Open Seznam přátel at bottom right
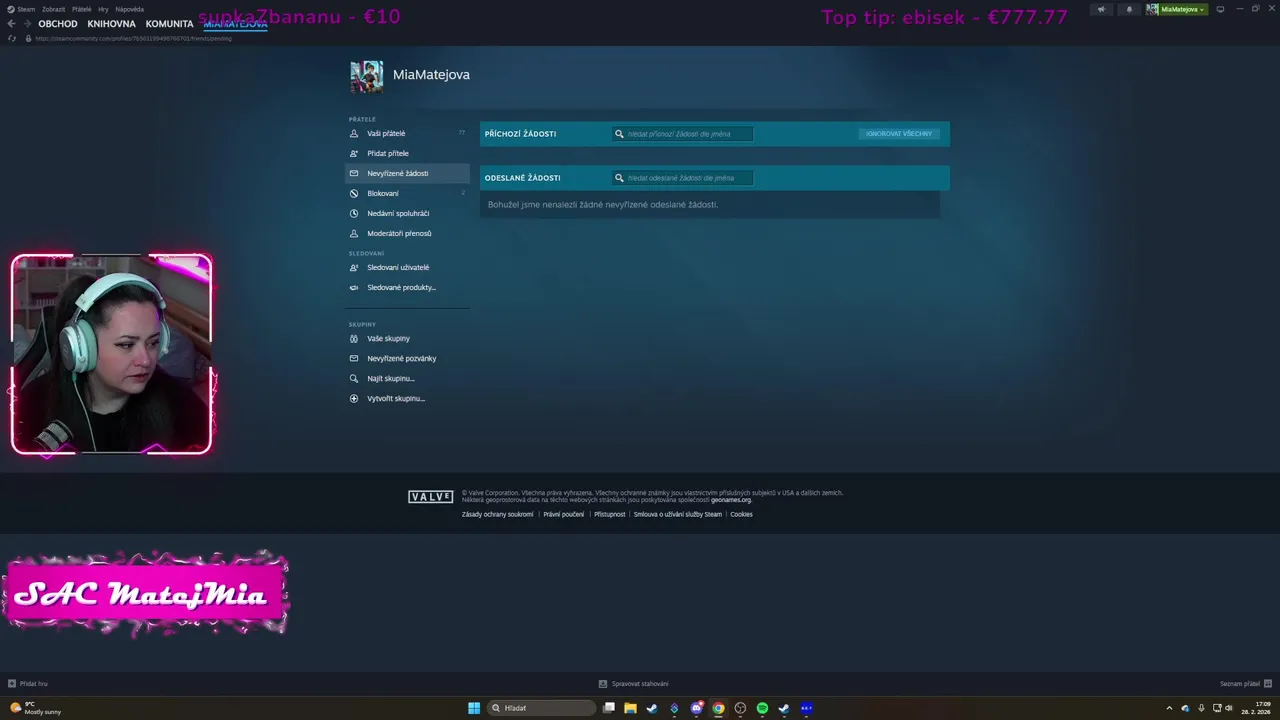This screenshot has width=1280, height=720. [1245, 684]
